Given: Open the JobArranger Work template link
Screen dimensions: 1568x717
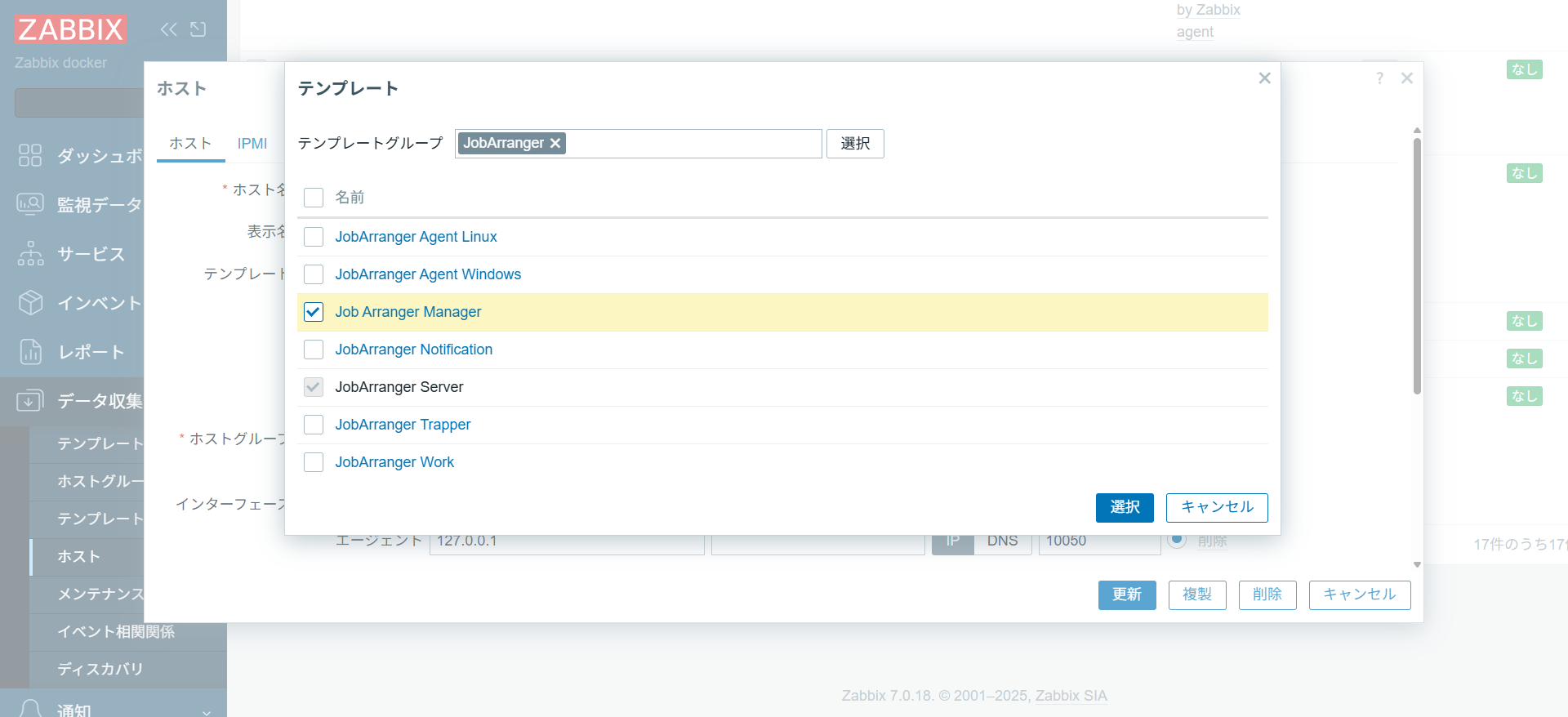Looking at the screenshot, I should click(x=394, y=462).
